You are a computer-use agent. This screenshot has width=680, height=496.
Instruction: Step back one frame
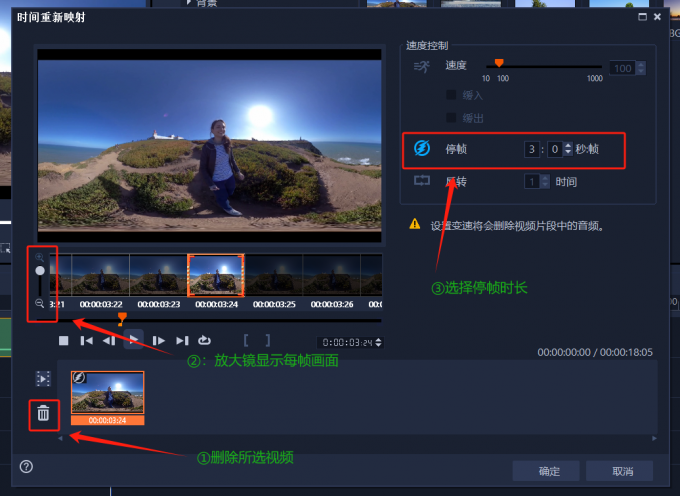109,341
